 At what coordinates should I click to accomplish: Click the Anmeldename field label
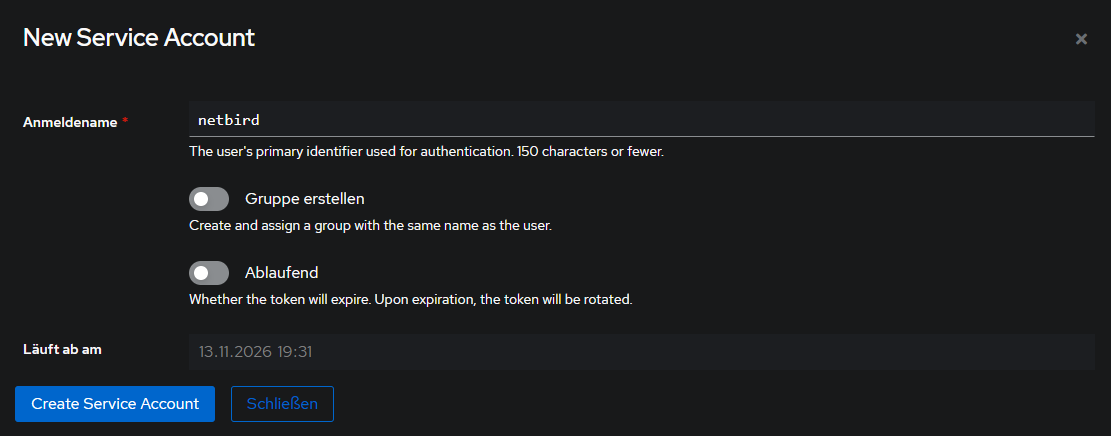coord(68,122)
